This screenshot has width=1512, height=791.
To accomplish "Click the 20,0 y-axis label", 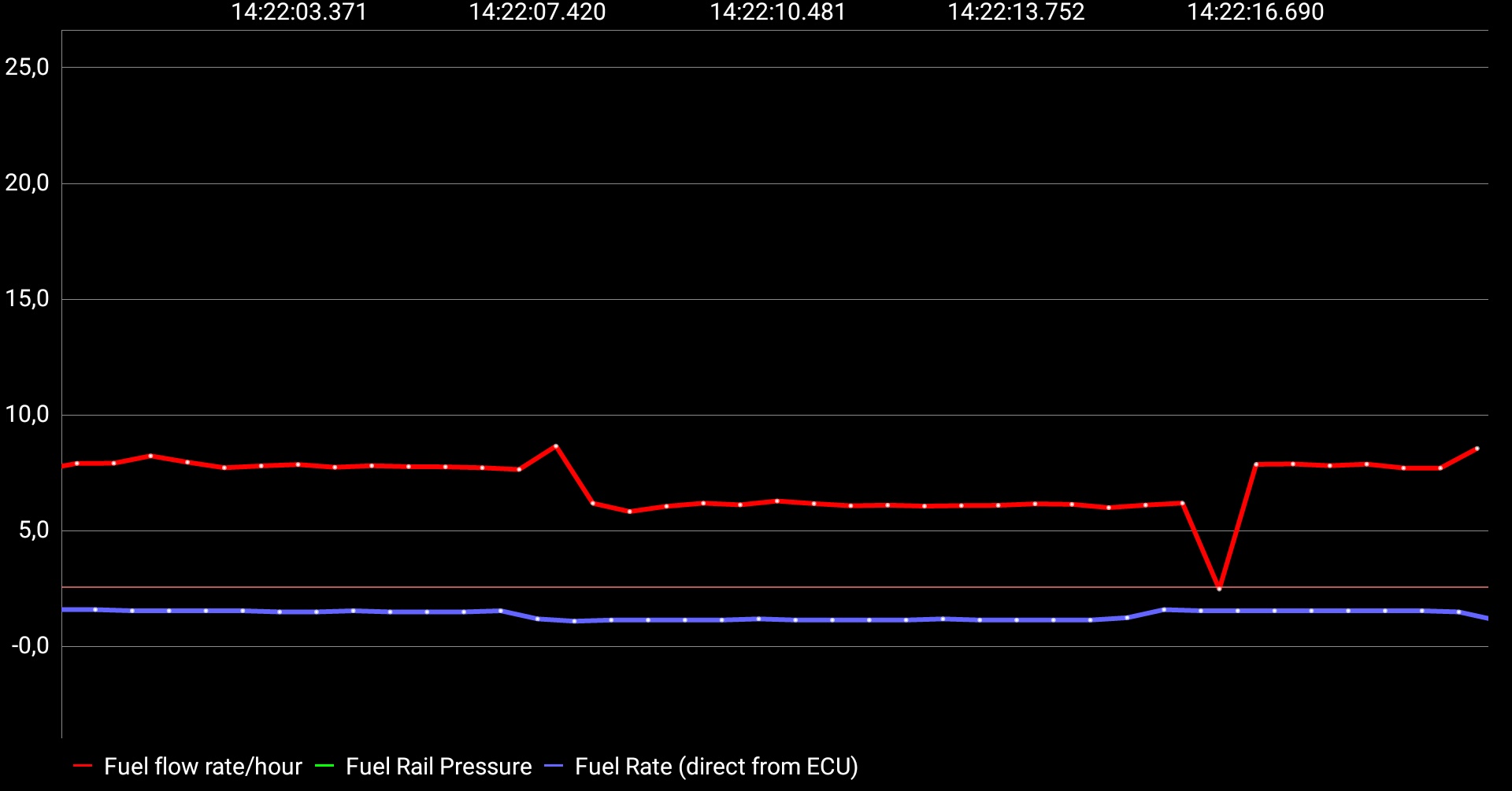I will click(x=28, y=183).
